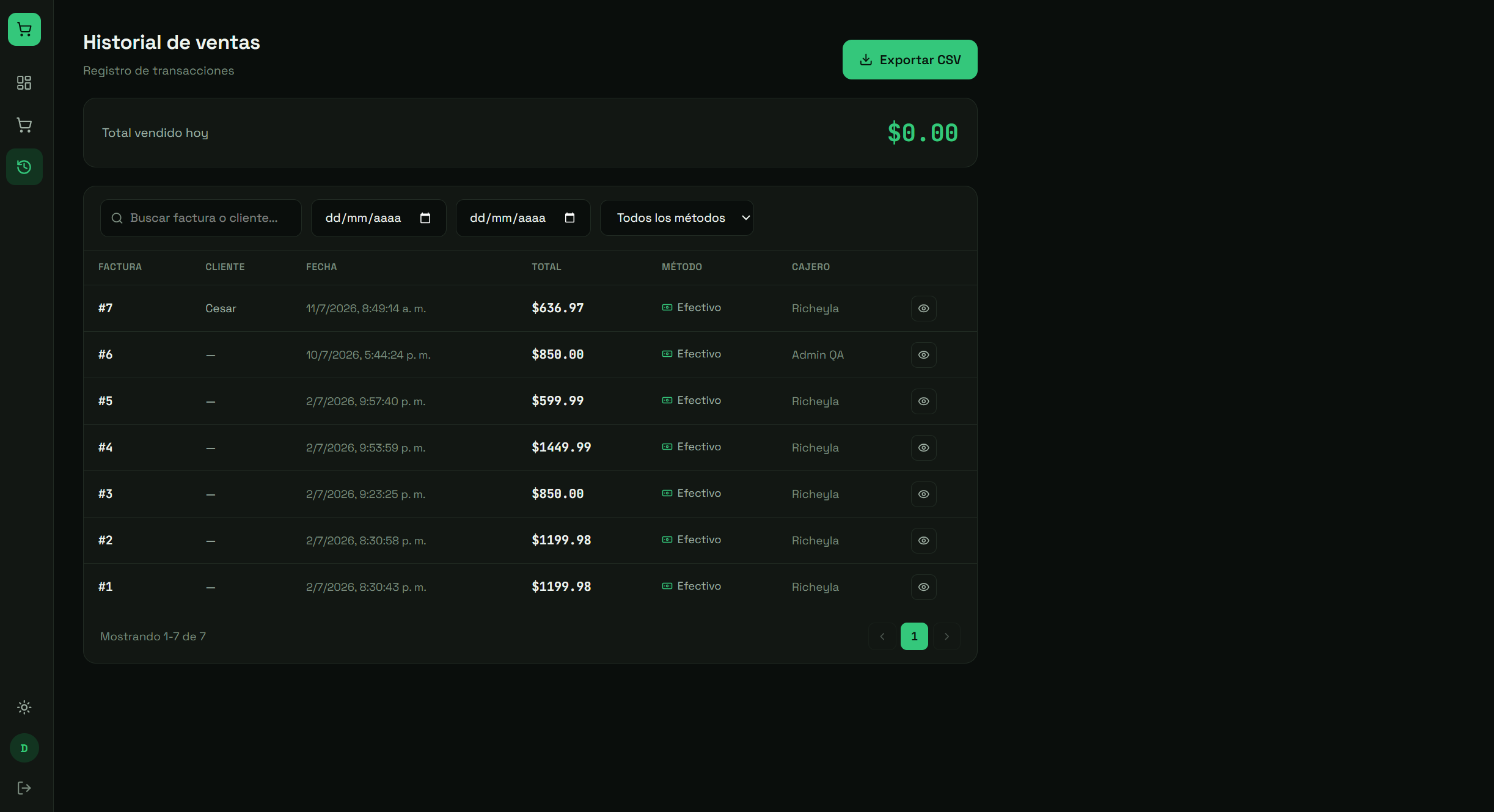Click client name Cesar
This screenshot has width=1494, height=812.
pyautogui.click(x=221, y=309)
